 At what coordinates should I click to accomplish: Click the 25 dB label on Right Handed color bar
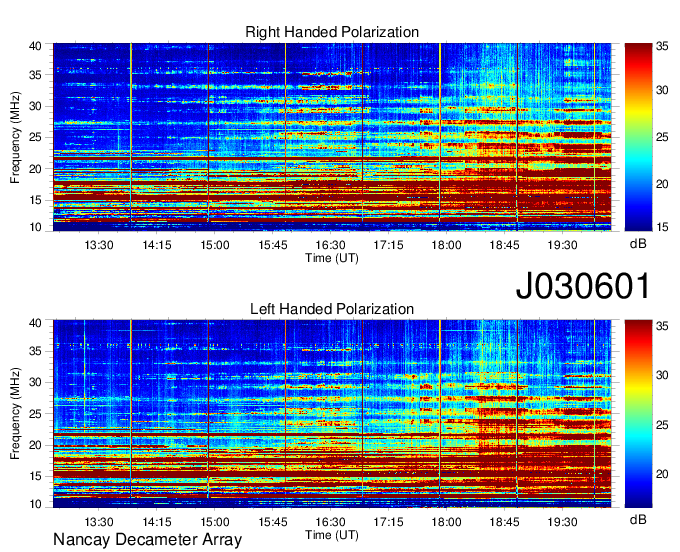pos(662,137)
